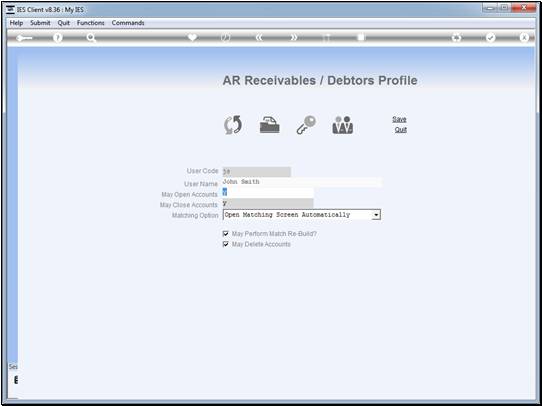Image resolution: width=542 pixels, height=406 pixels.
Task: Click the open drawer icon in profile
Action: (270, 125)
